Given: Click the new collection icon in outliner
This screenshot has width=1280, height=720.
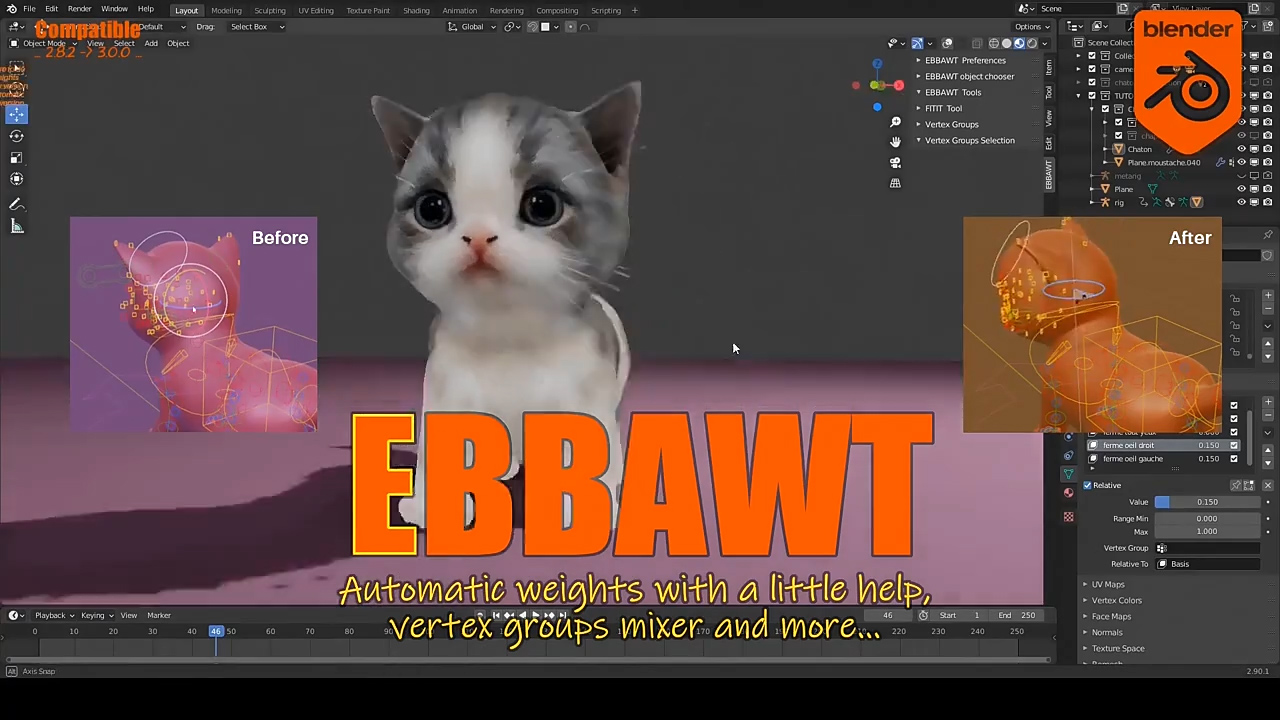Looking at the screenshot, I should tap(1269, 26).
